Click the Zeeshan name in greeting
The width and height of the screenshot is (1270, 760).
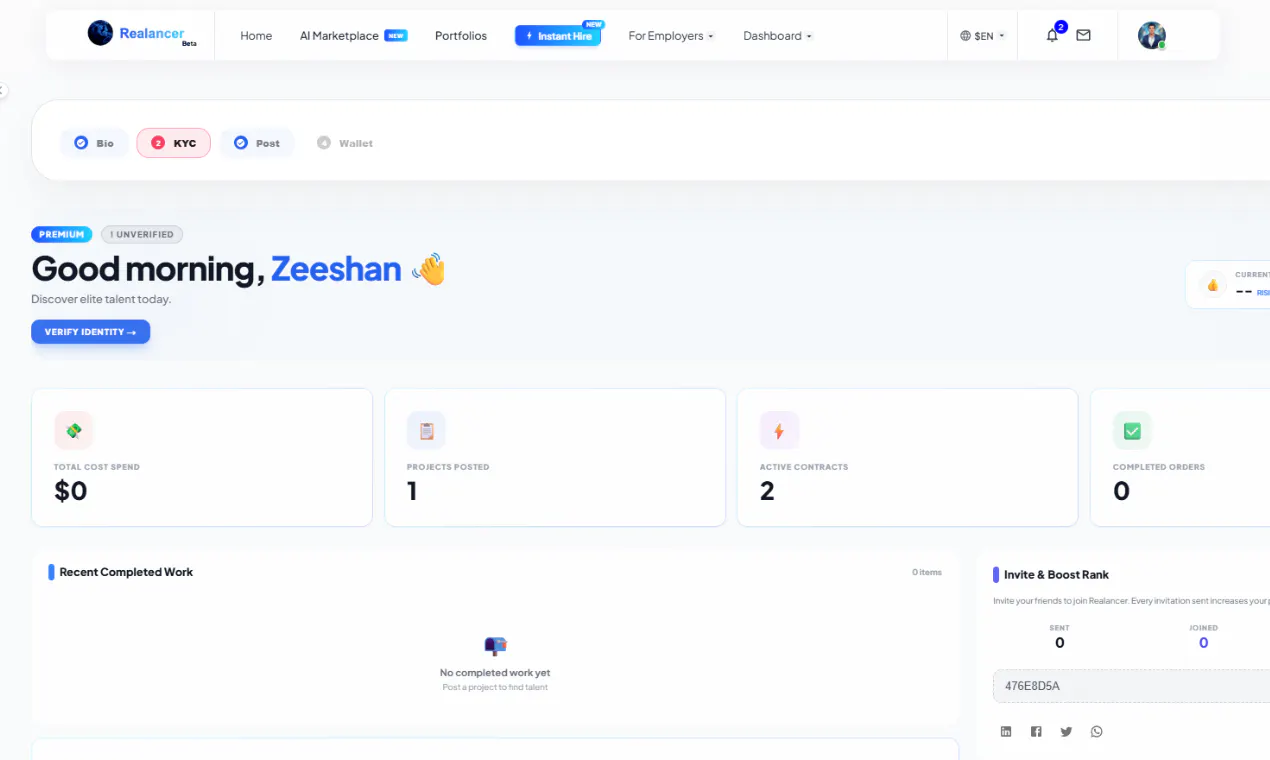[336, 269]
